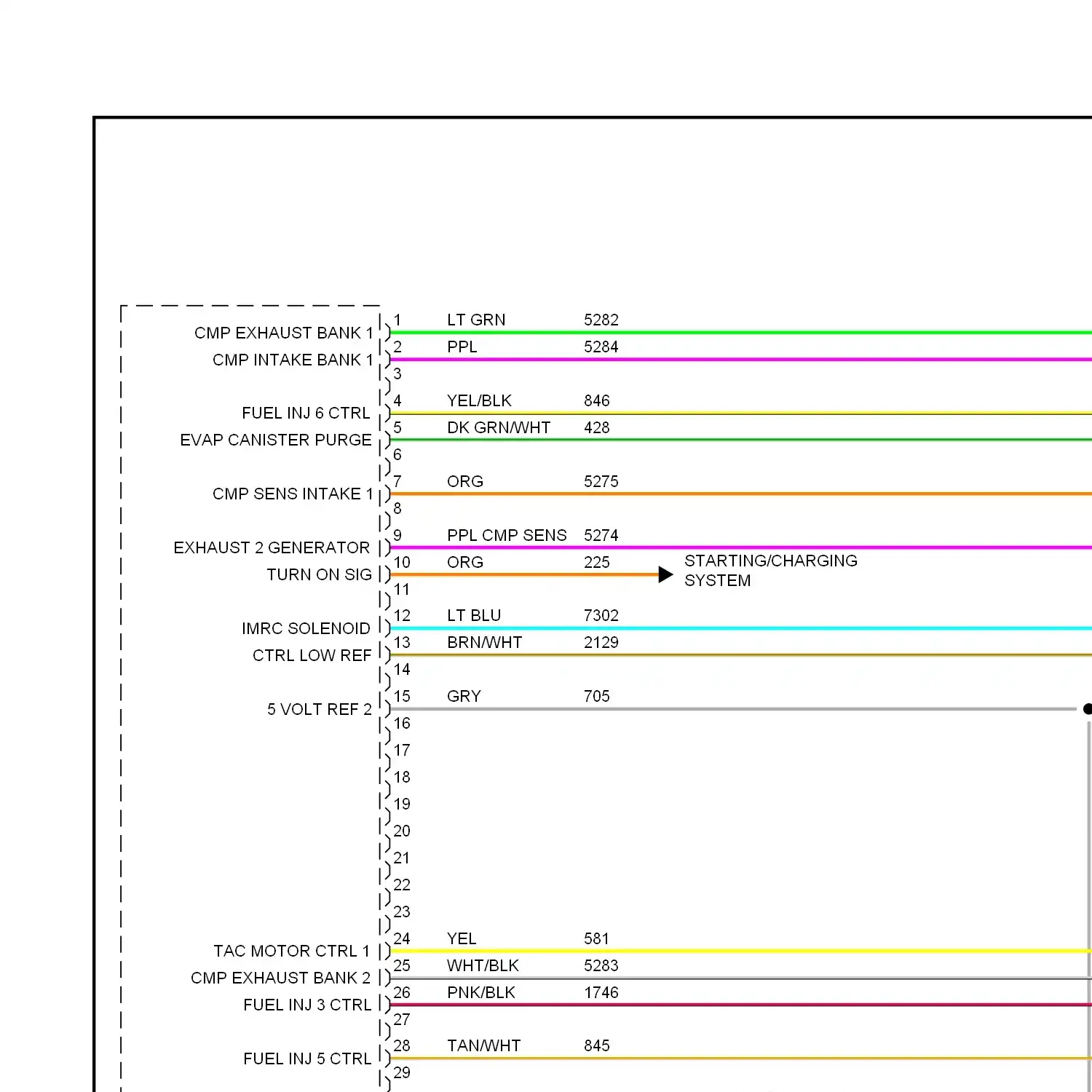Select circuit number 2129
This screenshot has height=1092, width=1092.
pos(601,642)
